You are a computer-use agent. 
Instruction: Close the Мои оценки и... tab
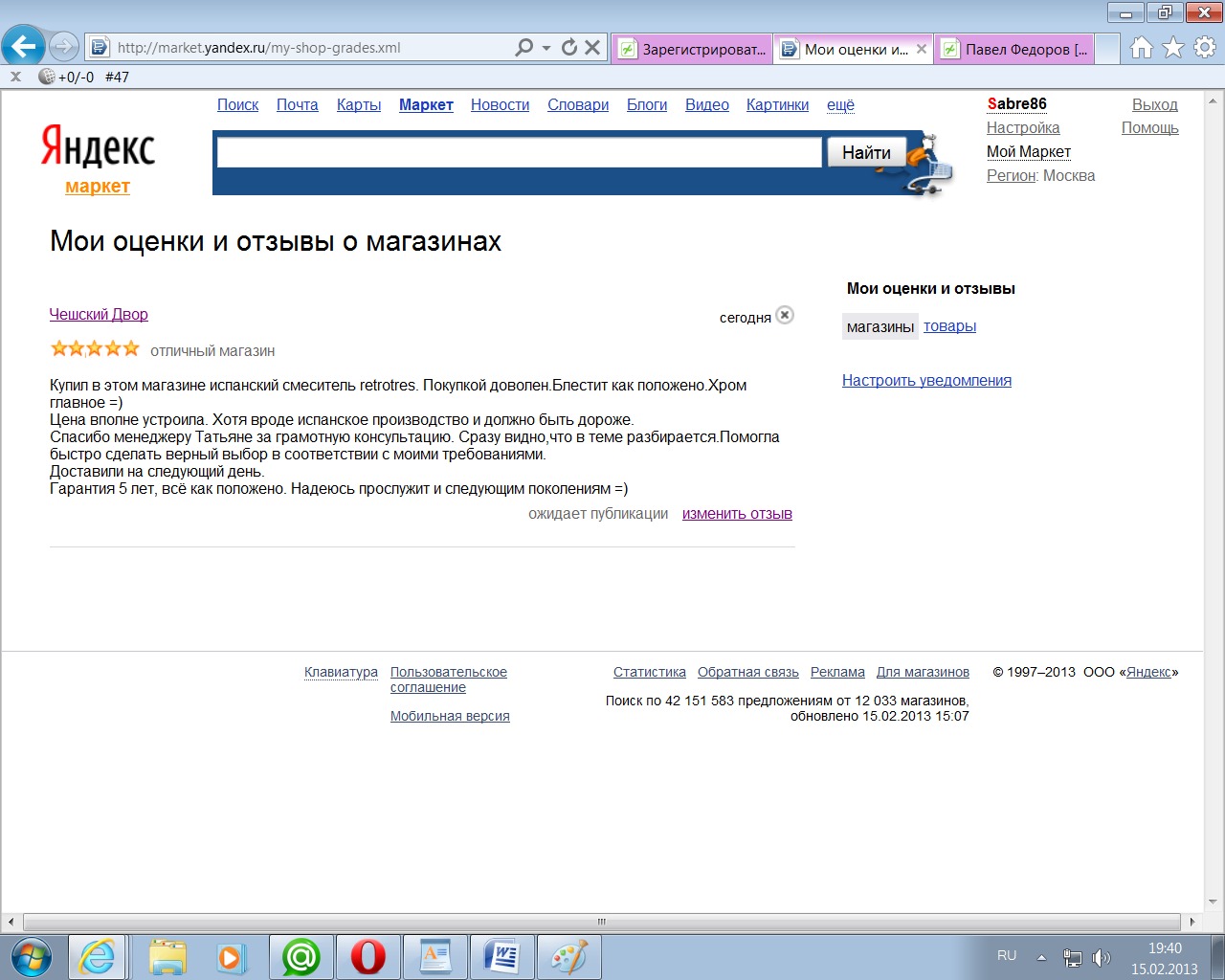922,49
